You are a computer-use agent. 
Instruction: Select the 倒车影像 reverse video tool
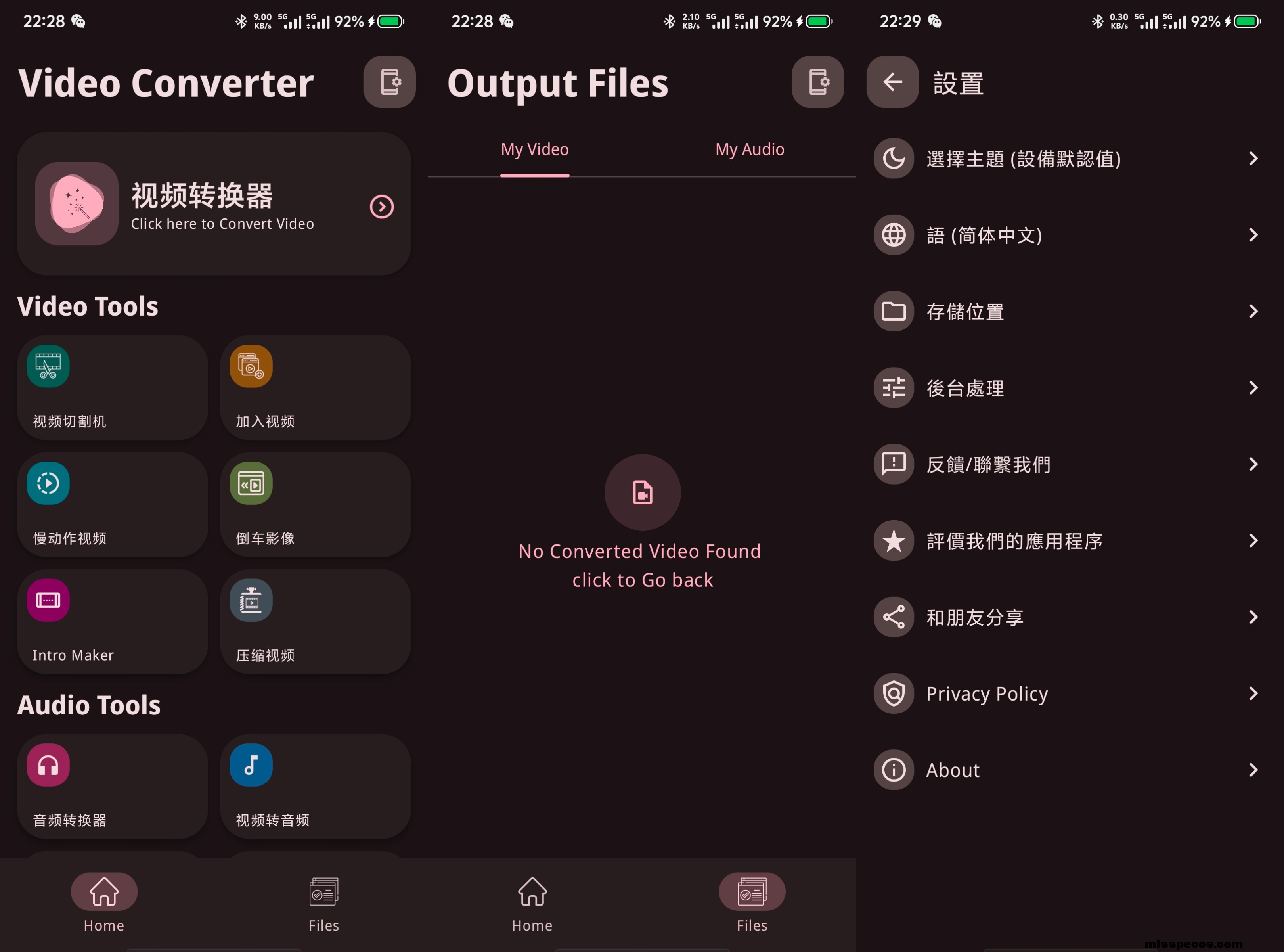pyautogui.click(x=315, y=505)
